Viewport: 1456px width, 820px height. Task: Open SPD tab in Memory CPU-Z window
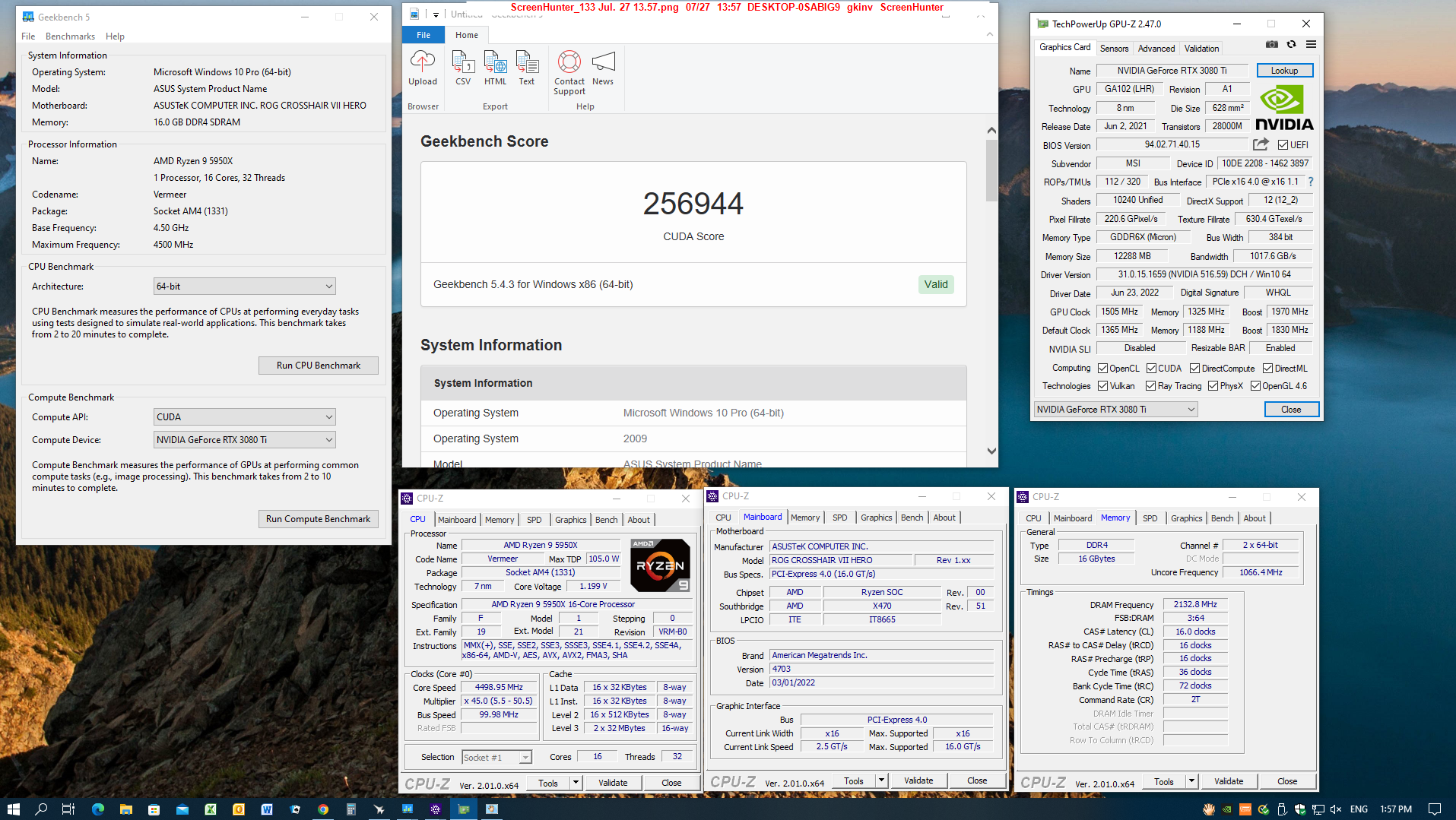pyautogui.click(x=1150, y=518)
